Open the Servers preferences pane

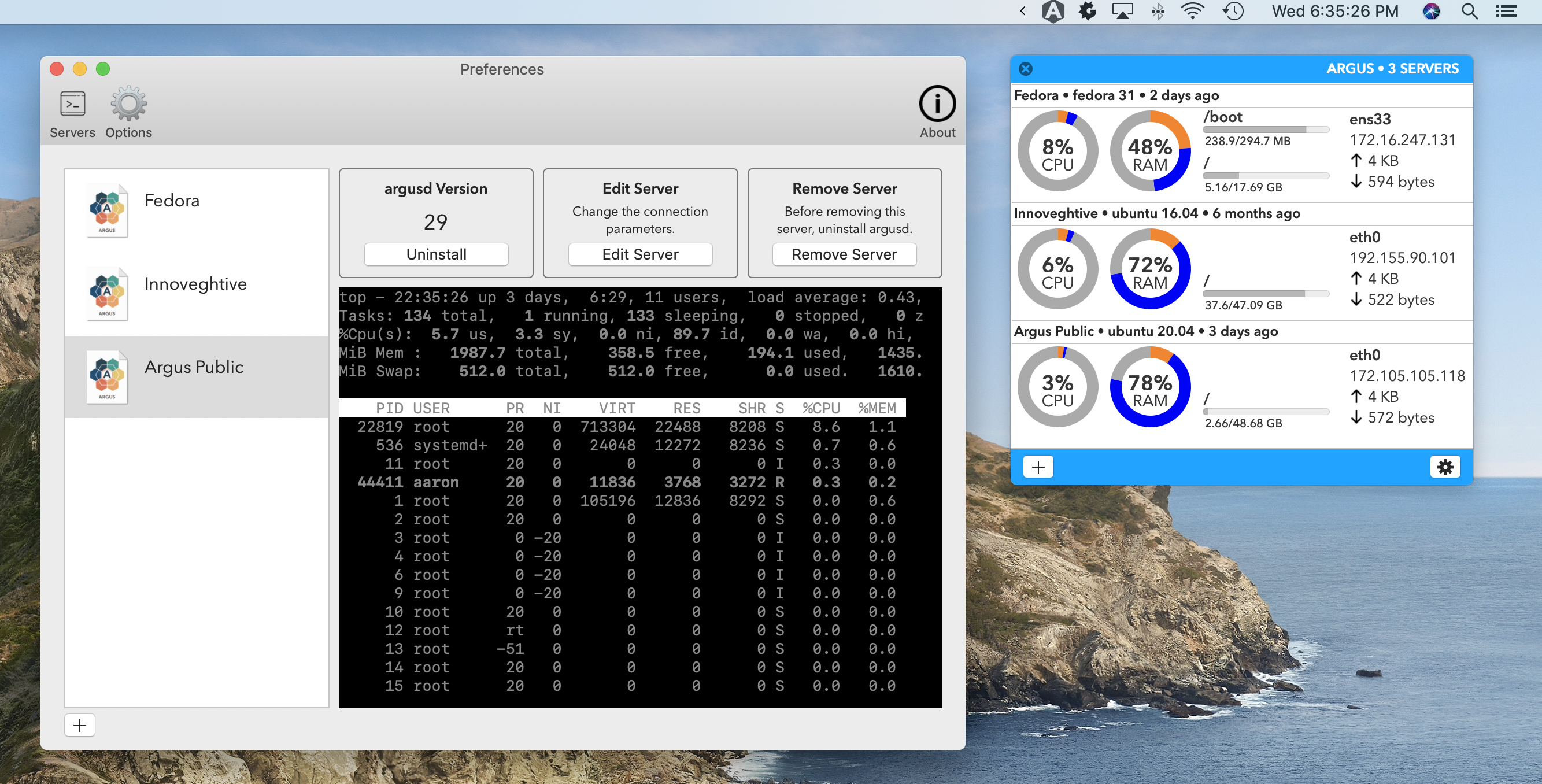(x=72, y=114)
